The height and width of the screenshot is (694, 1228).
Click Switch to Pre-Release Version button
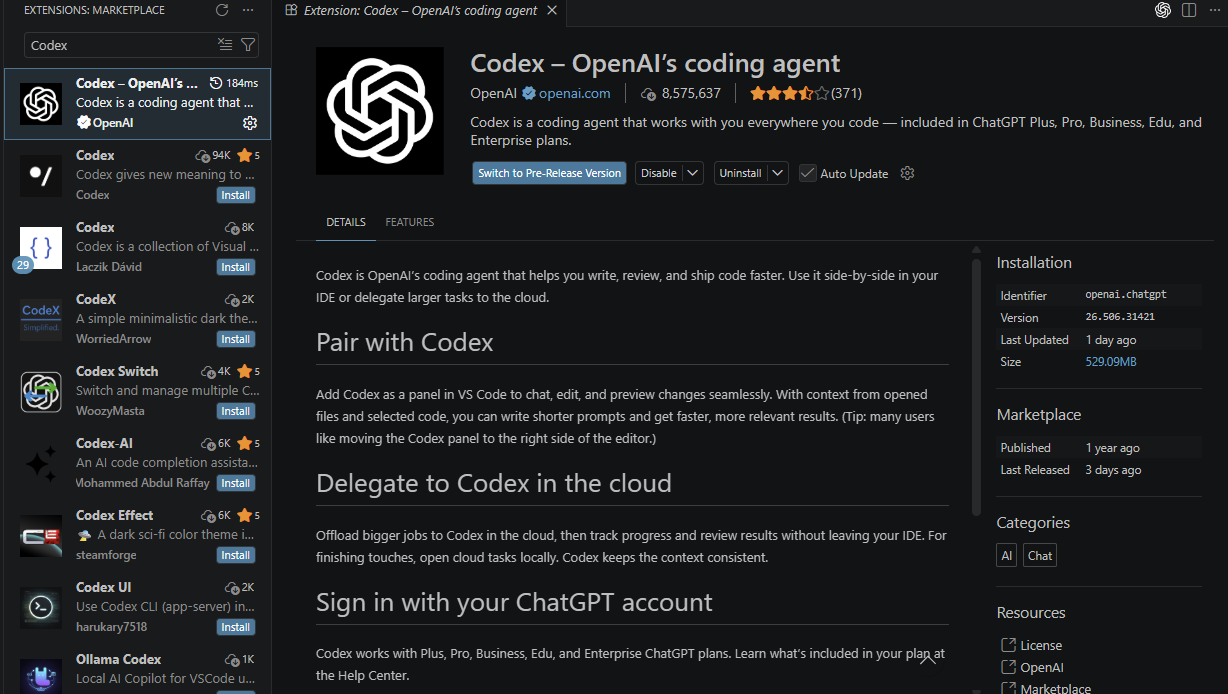tap(550, 173)
